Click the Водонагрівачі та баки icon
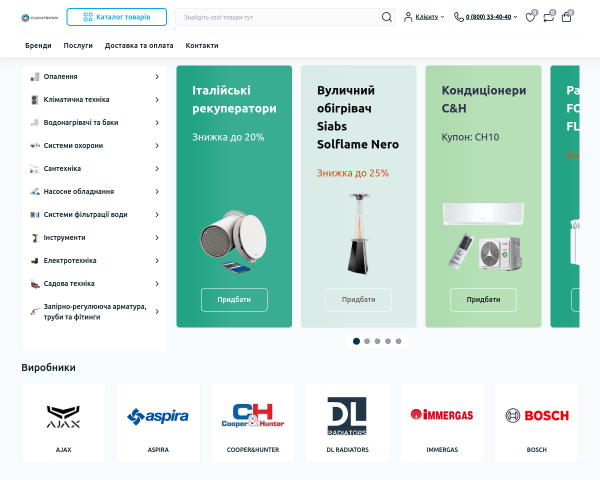 tap(35, 122)
